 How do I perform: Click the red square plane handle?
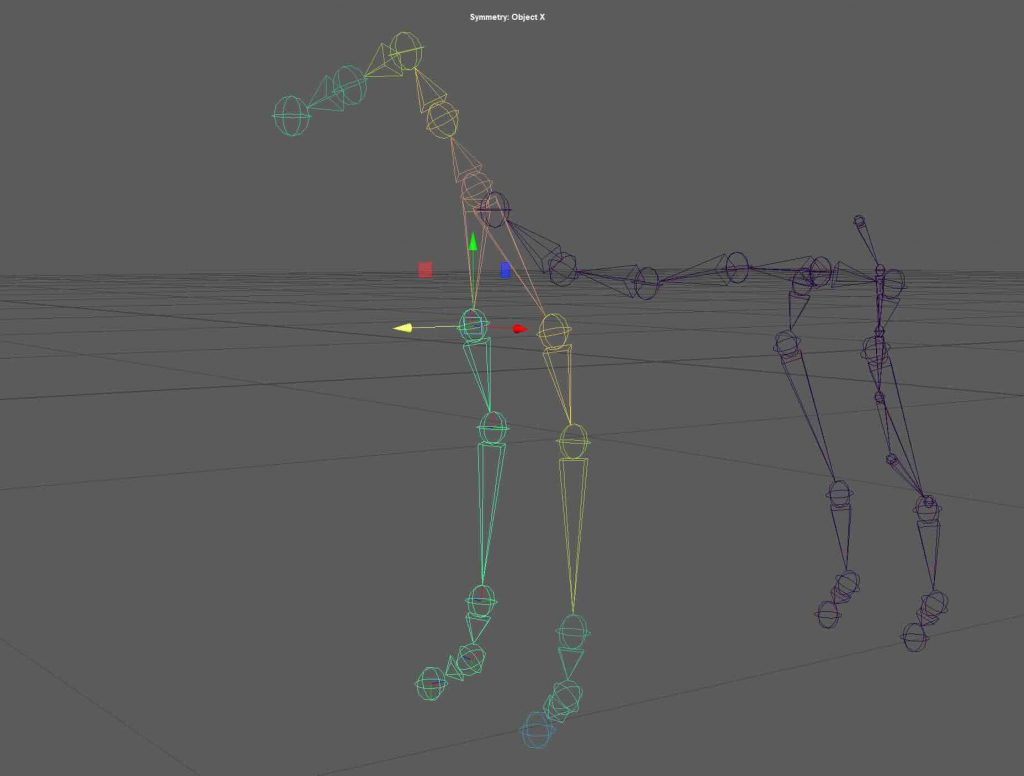click(x=425, y=270)
